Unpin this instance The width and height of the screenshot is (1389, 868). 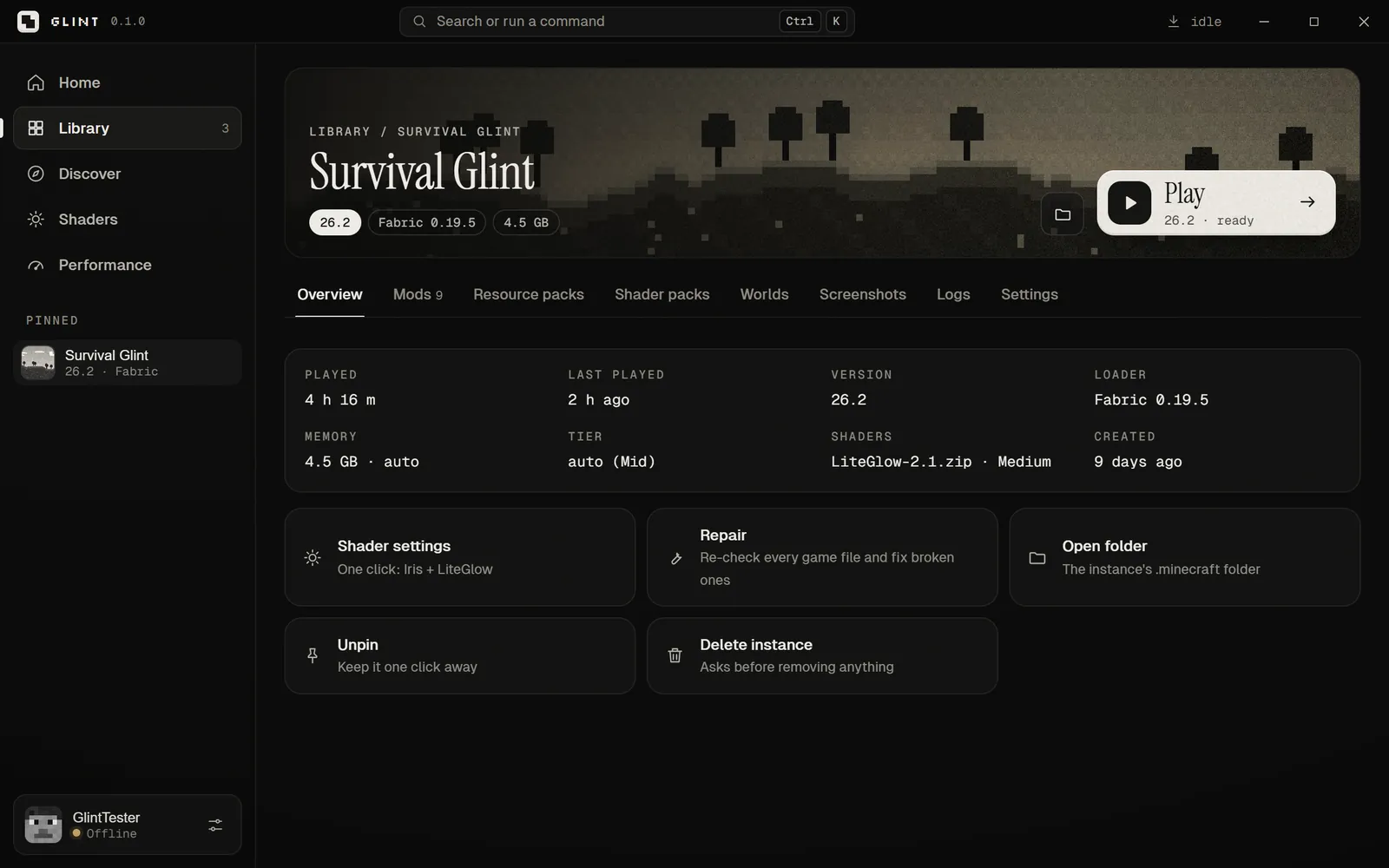(x=460, y=655)
